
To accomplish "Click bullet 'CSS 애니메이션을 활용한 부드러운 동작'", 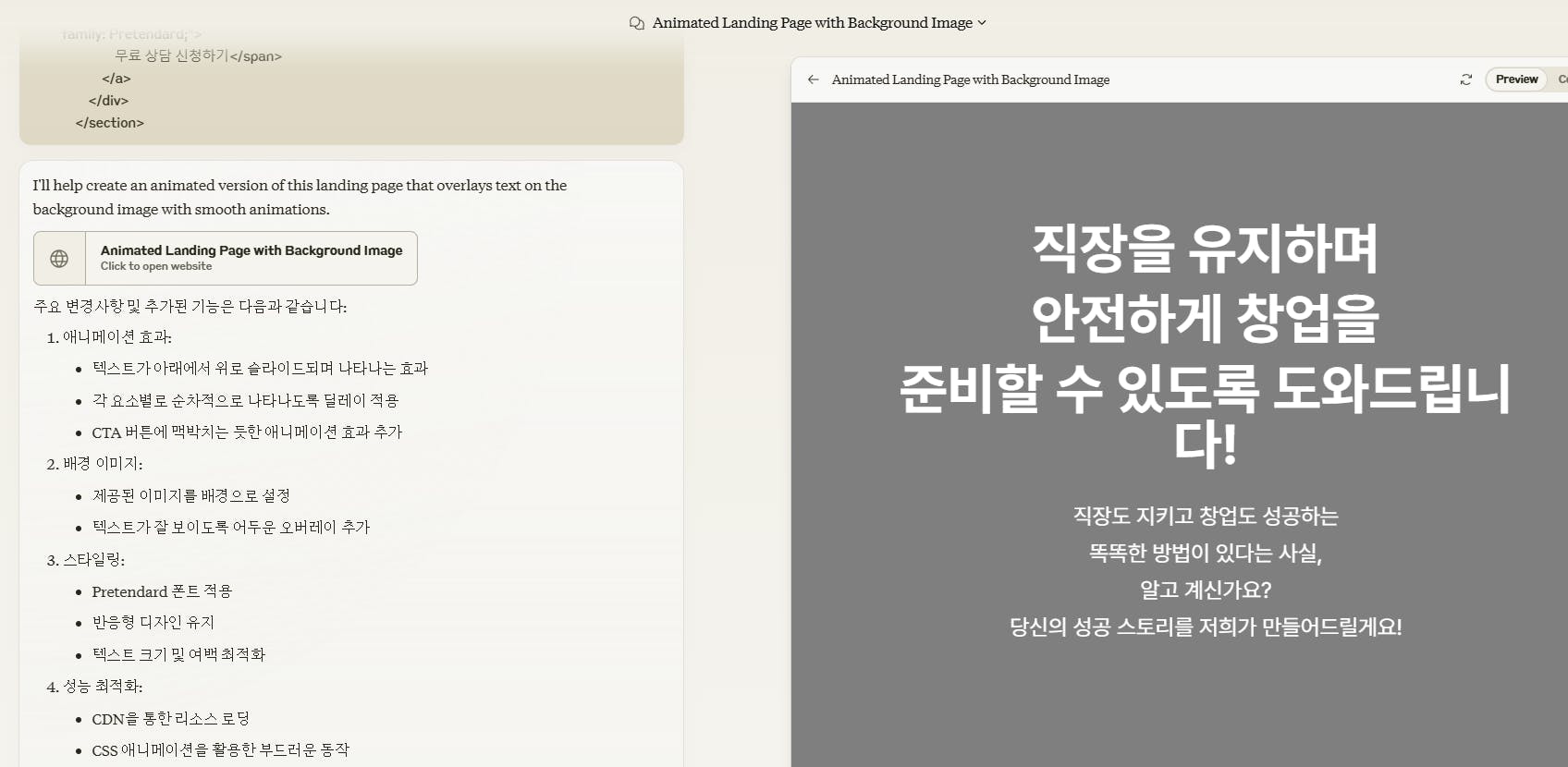I will [x=220, y=750].
